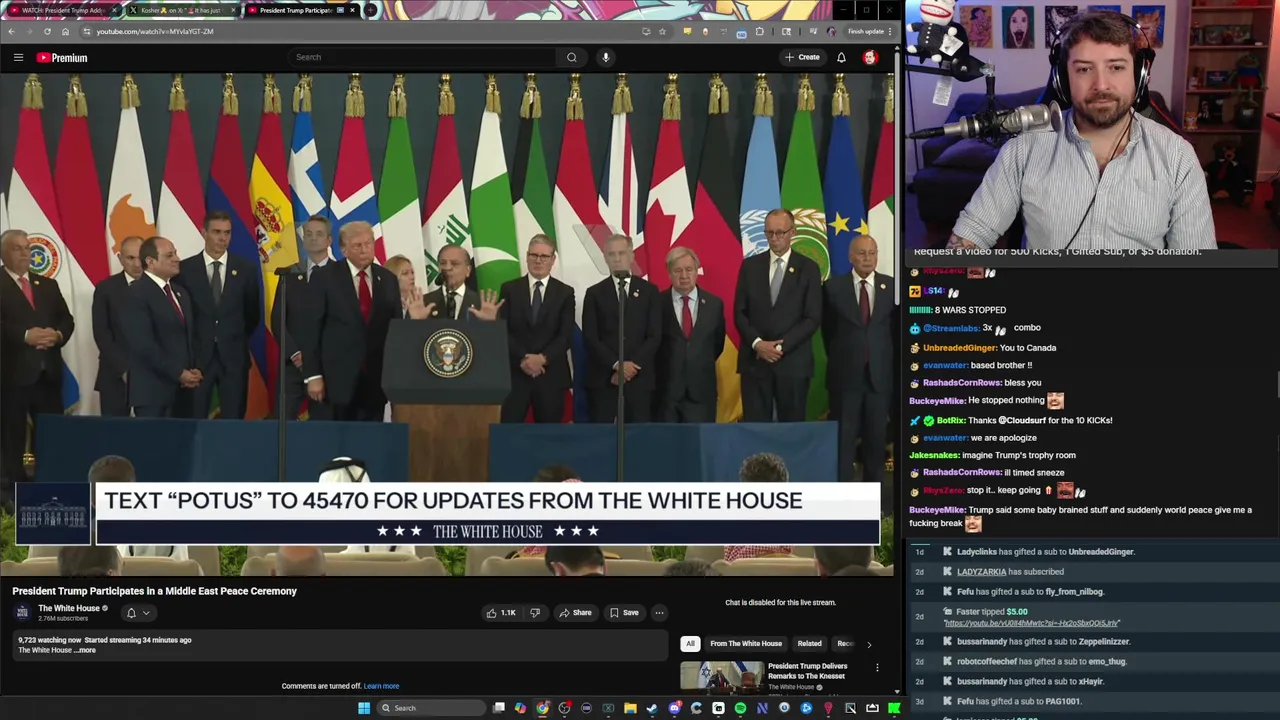Click the search magnifier button
This screenshot has width=1280, height=720.
(572, 57)
